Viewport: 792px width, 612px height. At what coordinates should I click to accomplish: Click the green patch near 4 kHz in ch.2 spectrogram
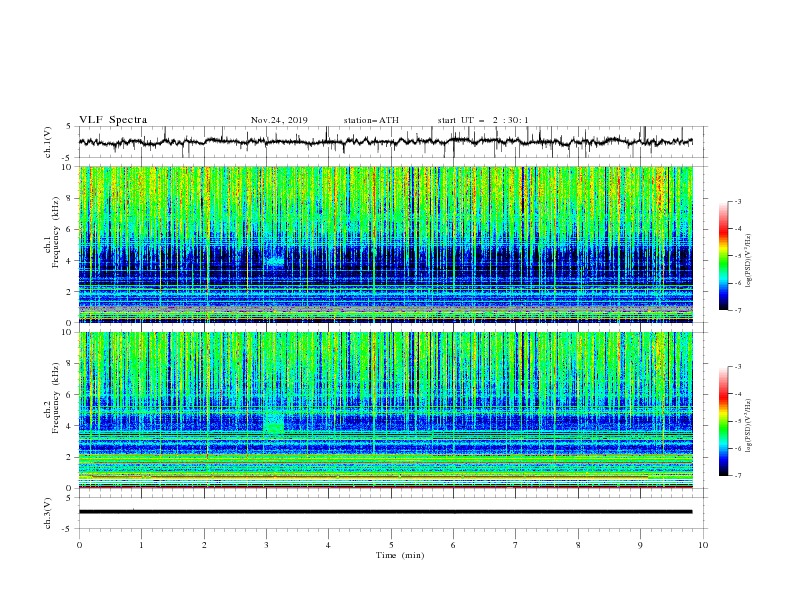pos(274,423)
